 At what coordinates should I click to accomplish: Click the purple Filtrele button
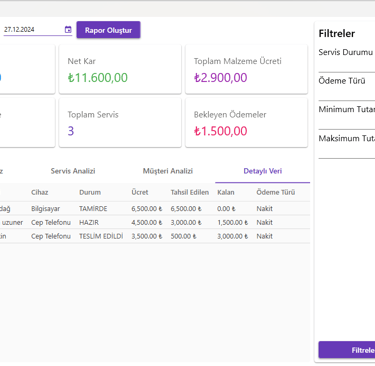[x=347, y=350]
